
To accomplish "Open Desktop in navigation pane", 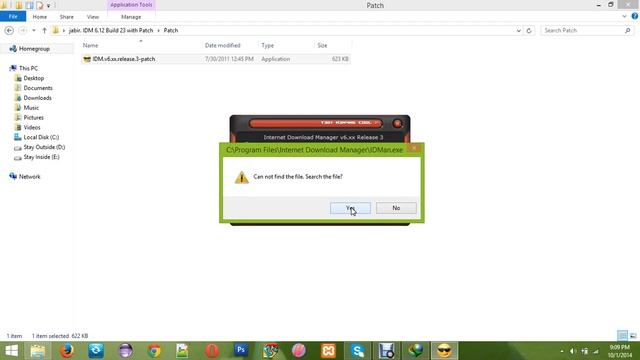I will (33, 78).
